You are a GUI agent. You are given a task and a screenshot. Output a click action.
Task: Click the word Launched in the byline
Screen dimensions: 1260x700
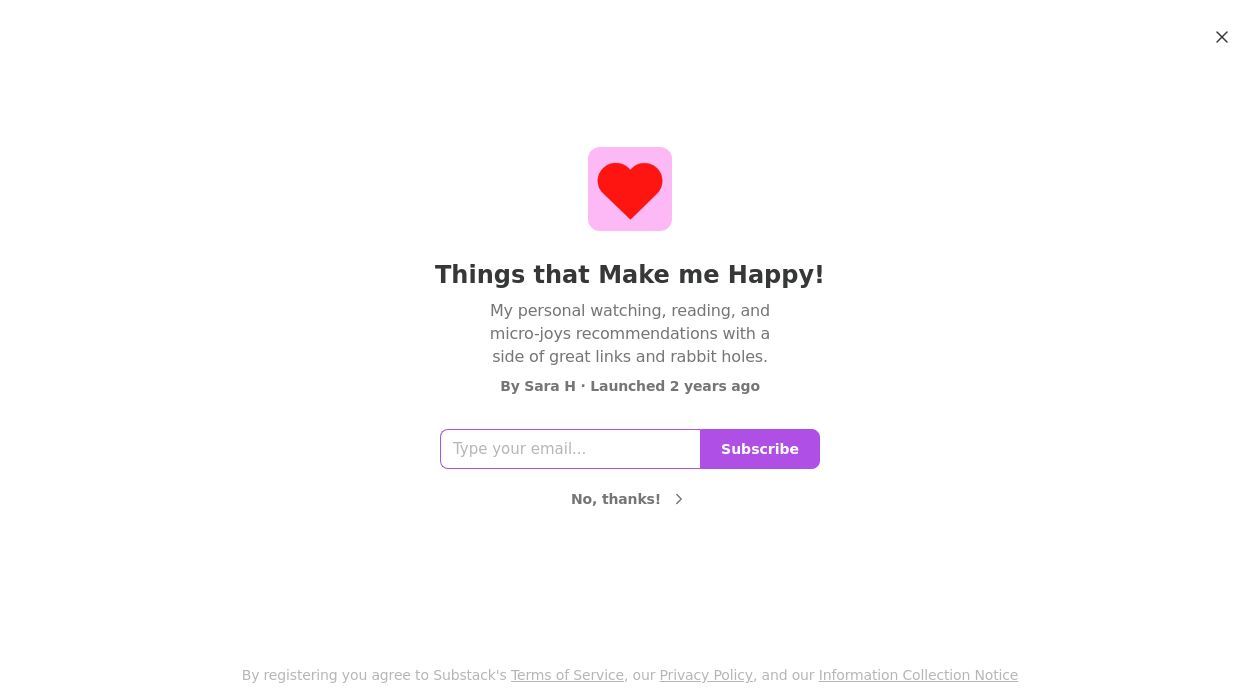(627, 386)
